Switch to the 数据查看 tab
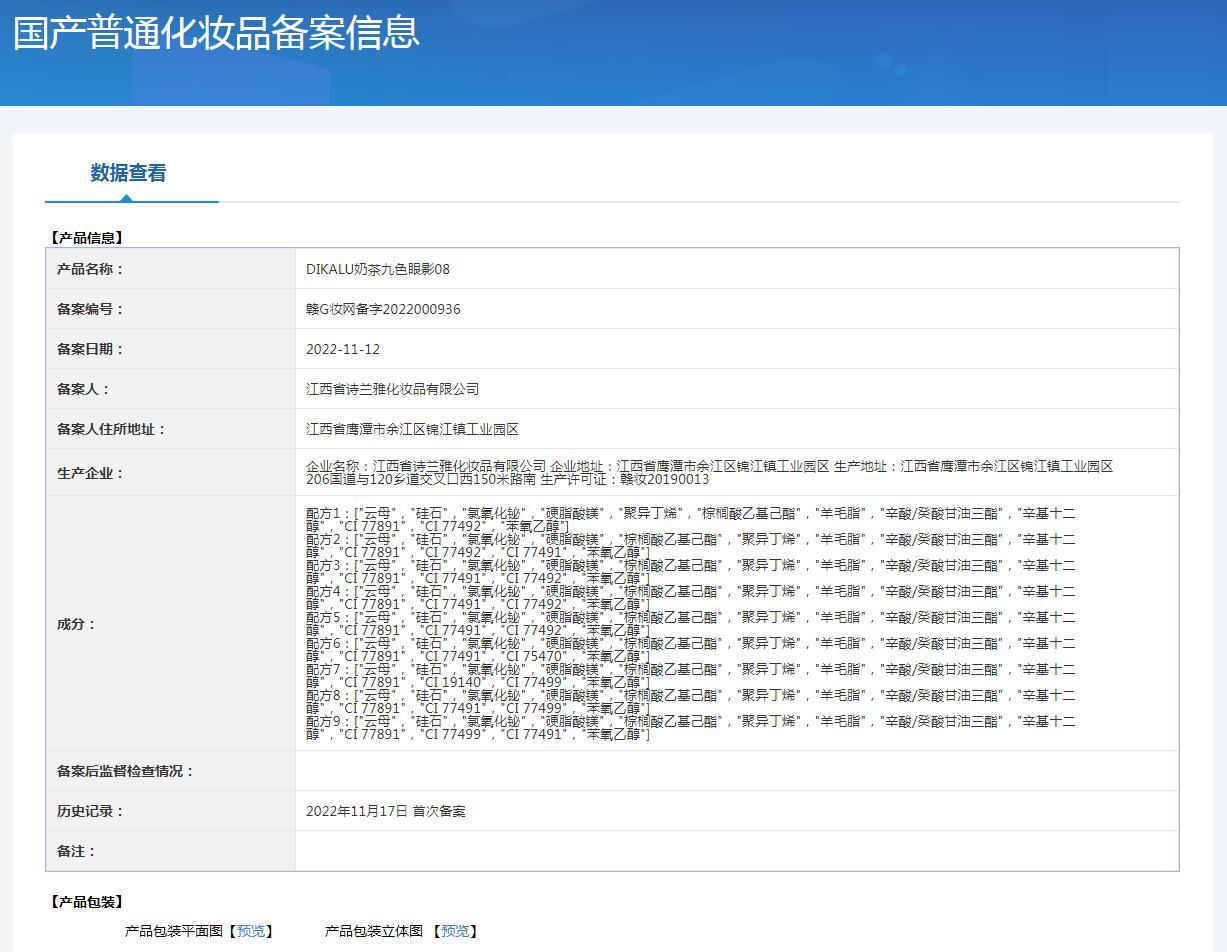This screenshot has width=1227, height=952. tap(128, 173)
